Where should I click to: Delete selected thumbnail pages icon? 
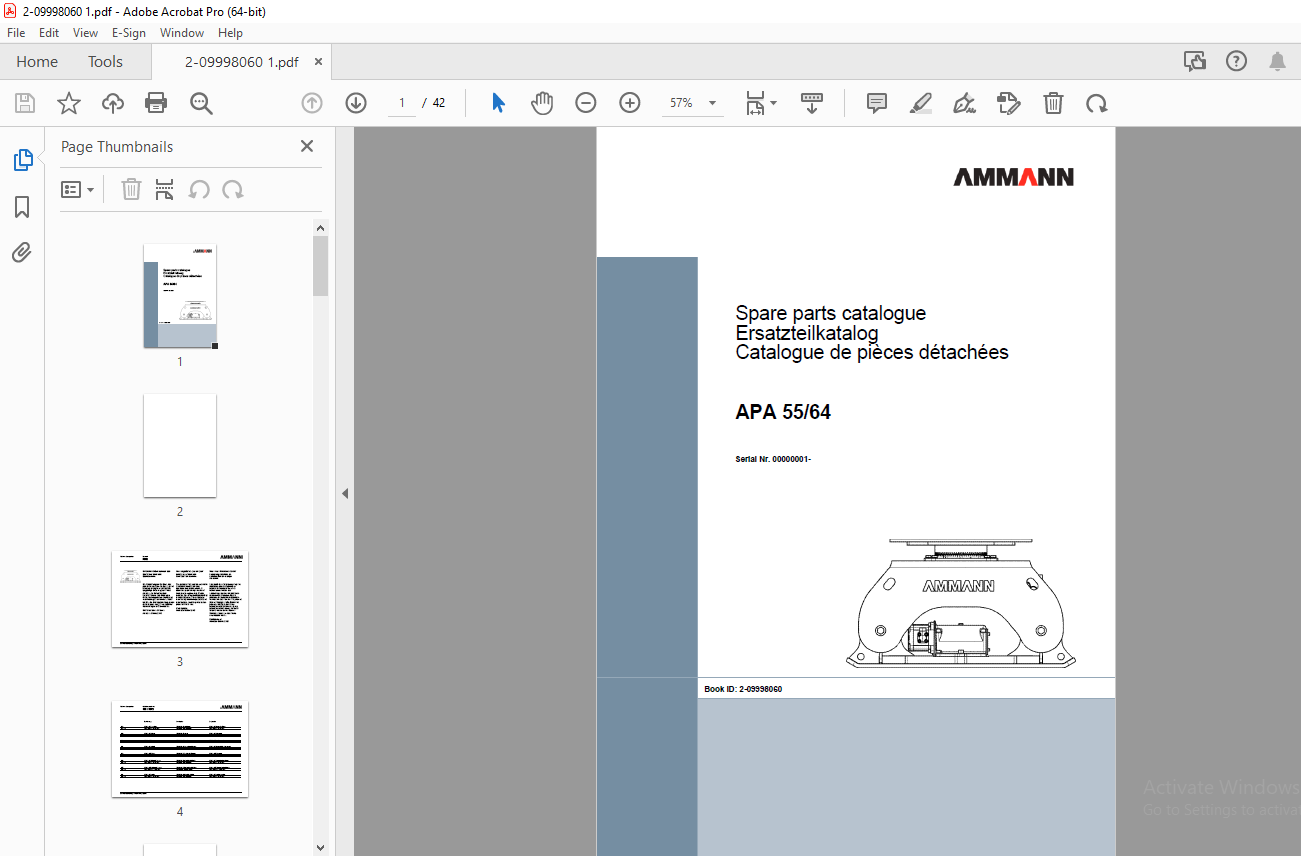click(x=131, y=190)
